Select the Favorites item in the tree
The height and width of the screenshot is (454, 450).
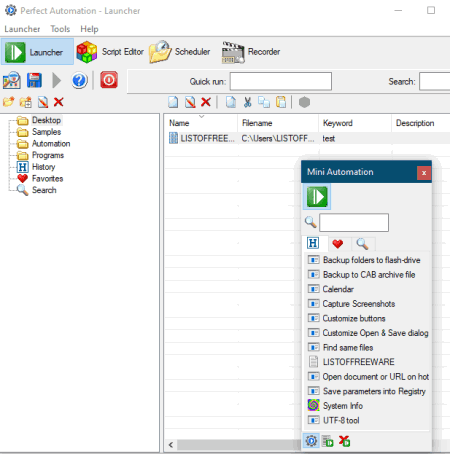47,179
